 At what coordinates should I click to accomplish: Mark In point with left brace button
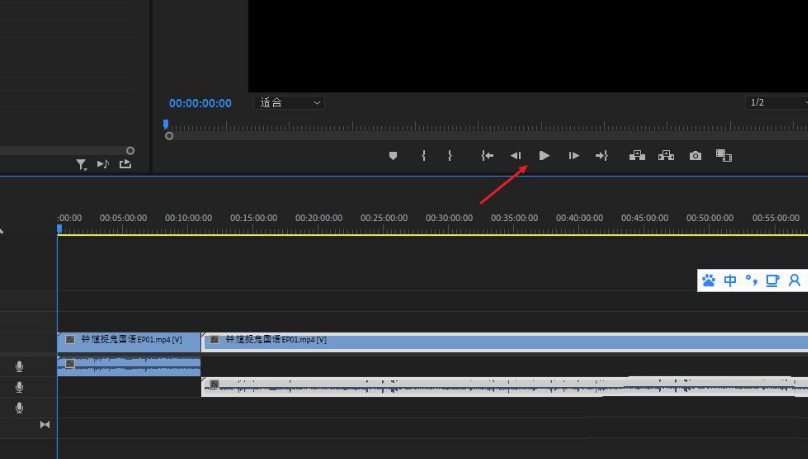tap(424, 156)
